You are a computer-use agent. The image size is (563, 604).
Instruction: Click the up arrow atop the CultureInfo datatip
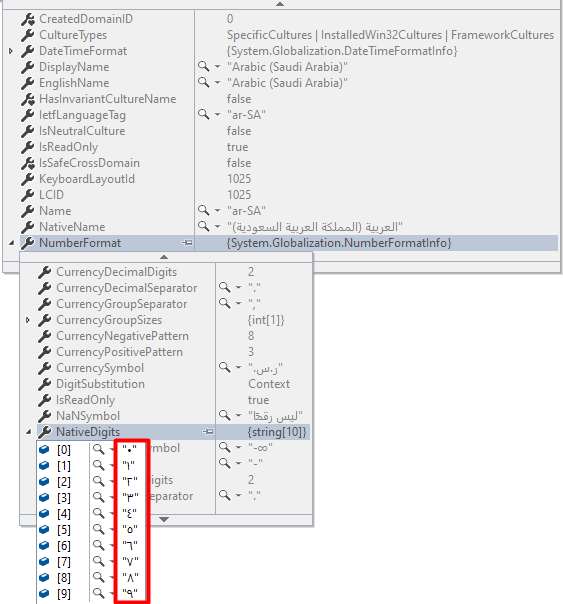pyautogui.click(x=280, y=4)
